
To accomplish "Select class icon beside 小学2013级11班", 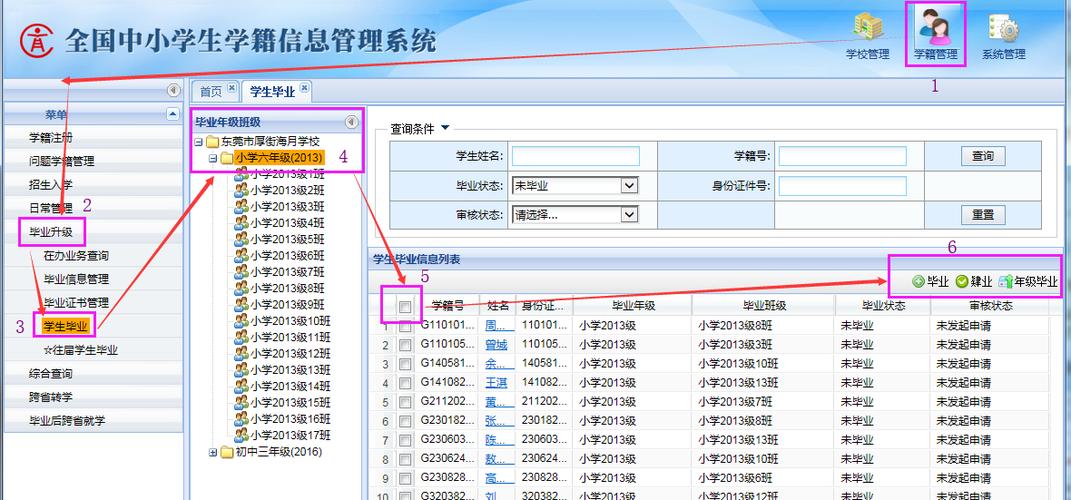I will tap(241, 337).
